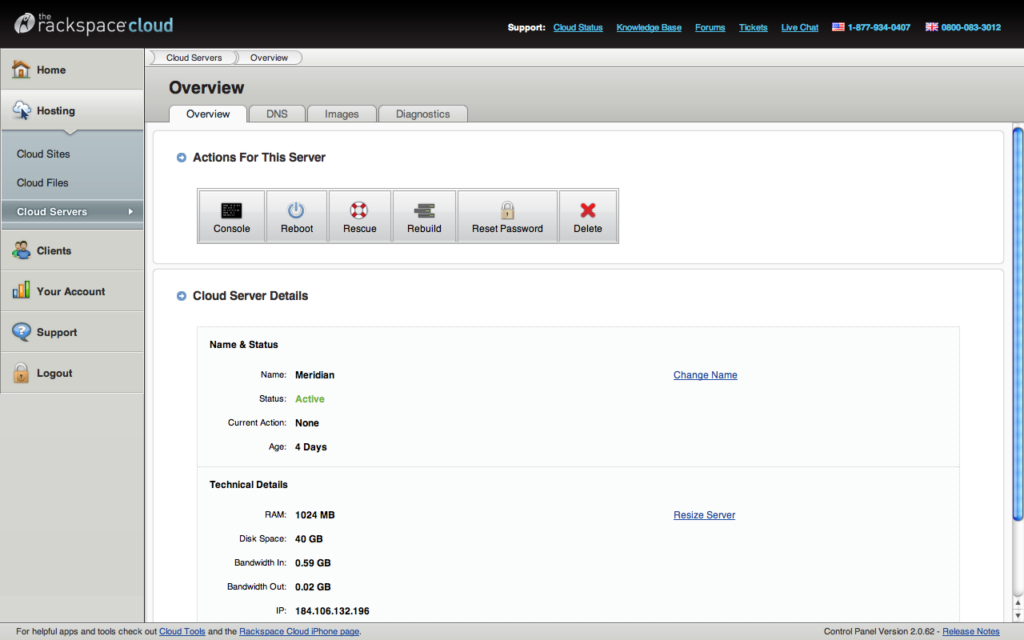The image size is (1024, 640).
Task: Open the Images tab
Action: click(x=342, y=114)
